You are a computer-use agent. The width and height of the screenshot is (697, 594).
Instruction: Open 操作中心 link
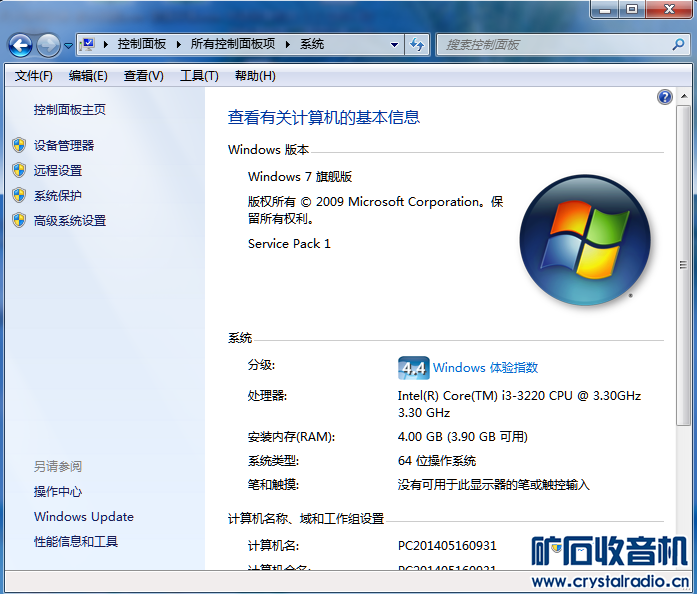pyautogui.click(x=58, y=492)
